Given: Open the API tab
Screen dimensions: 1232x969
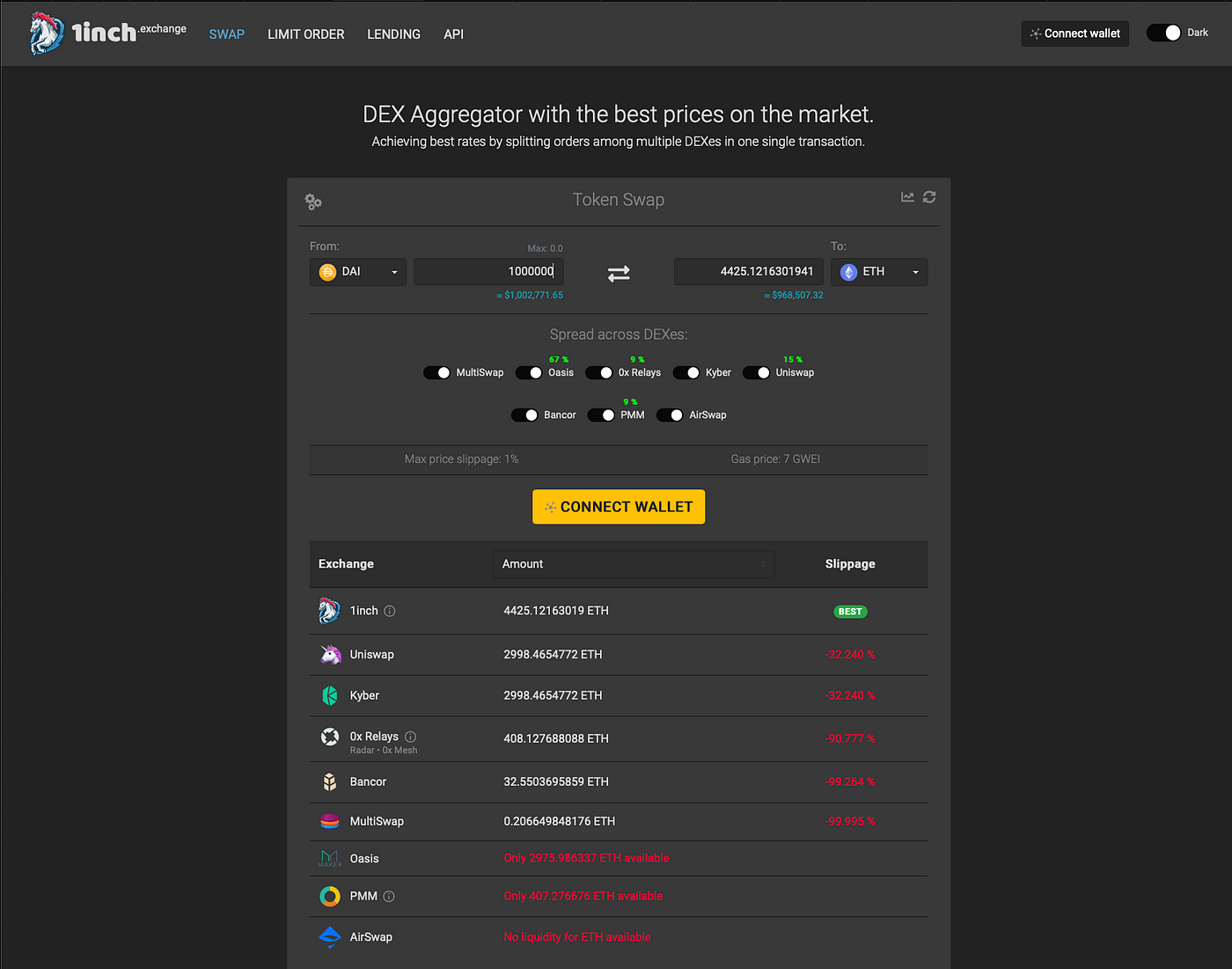Looking at the screenshot, I should pyautogui.click(x=453, y=34).
